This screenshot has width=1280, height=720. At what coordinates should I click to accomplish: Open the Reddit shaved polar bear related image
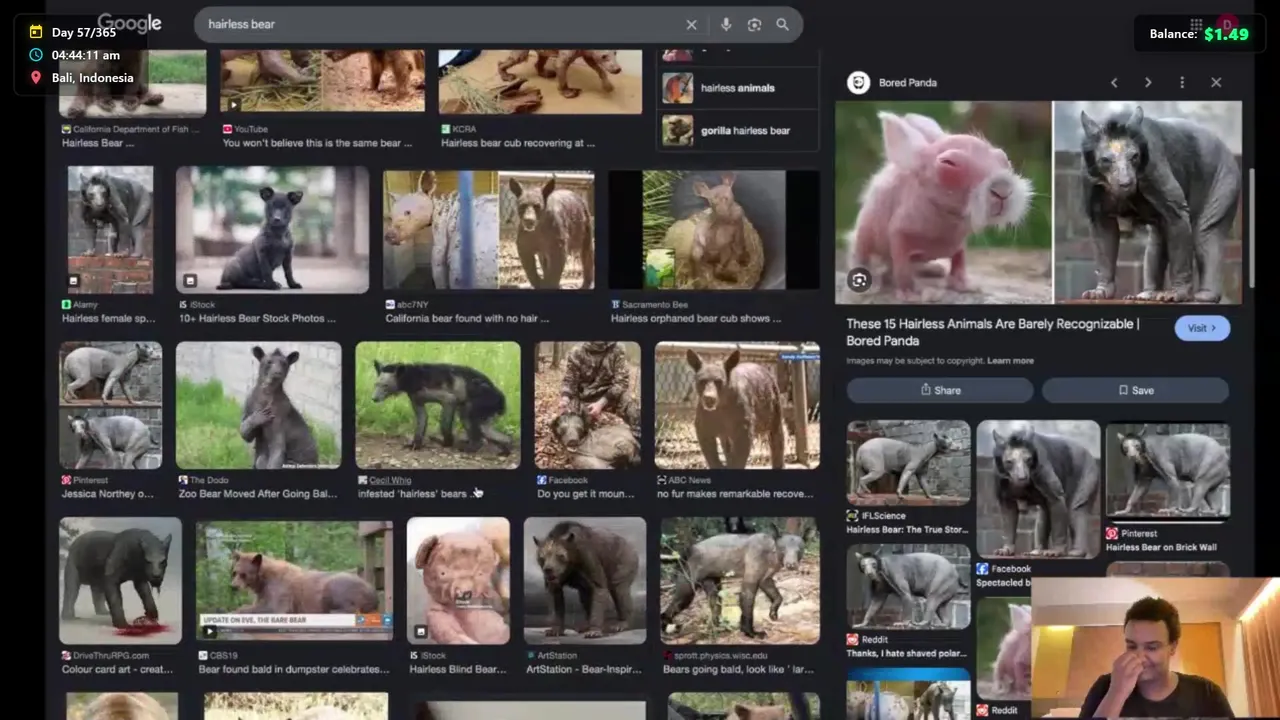coord(908,586)
